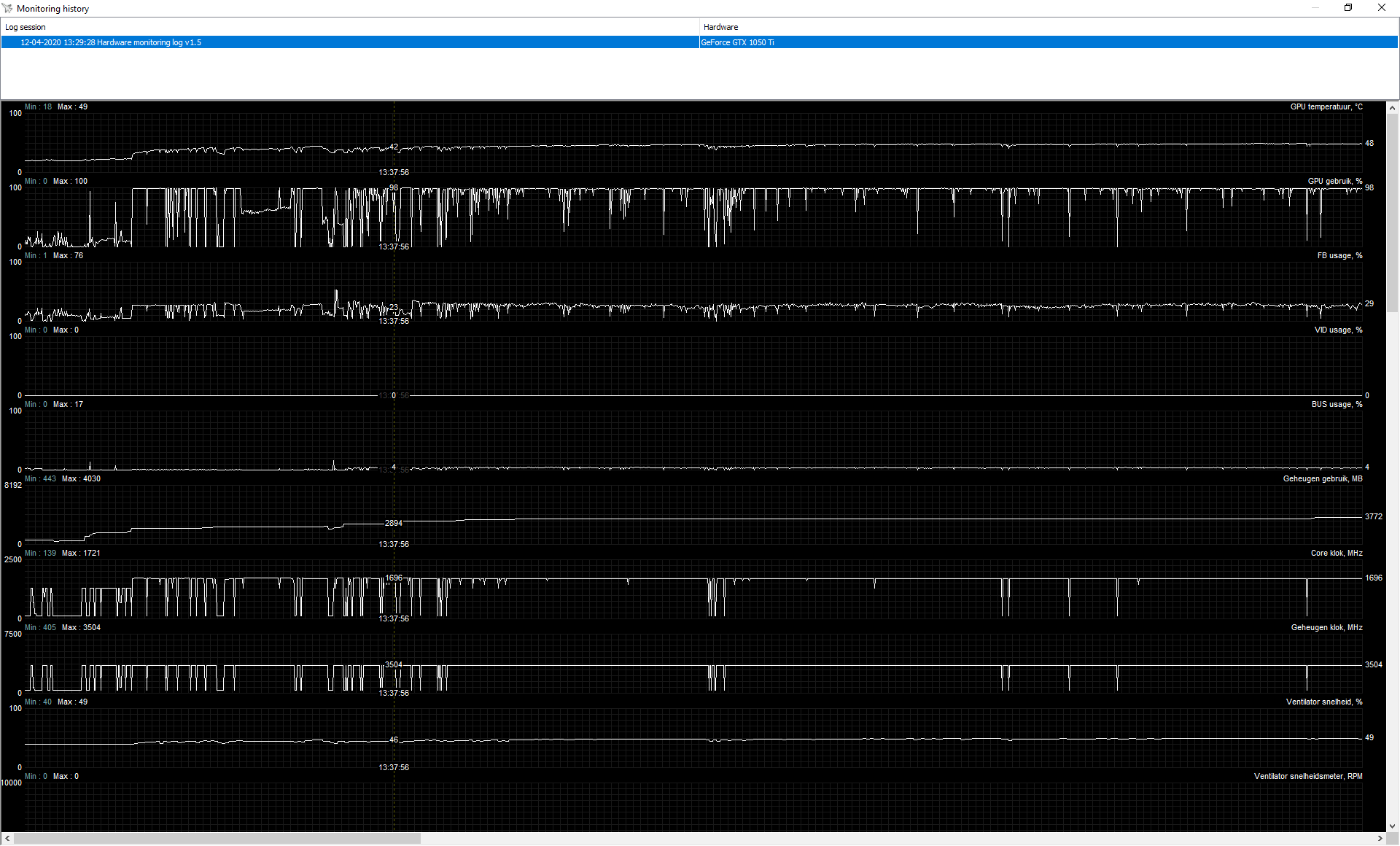Screen dimensions: 1400x846
Task: Select the 12-04-2020 hardware monitoring log entry
Action: point(111,42)
